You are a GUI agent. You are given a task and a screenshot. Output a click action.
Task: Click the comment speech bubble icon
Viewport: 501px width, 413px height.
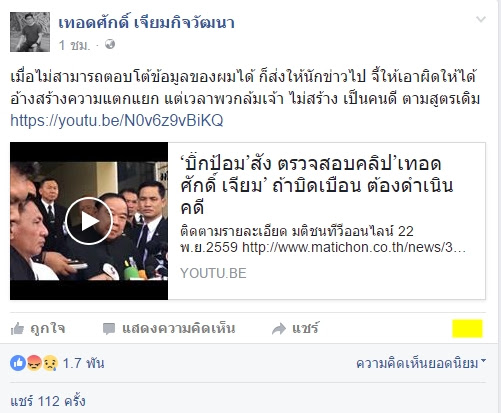(x=109, y=329)
